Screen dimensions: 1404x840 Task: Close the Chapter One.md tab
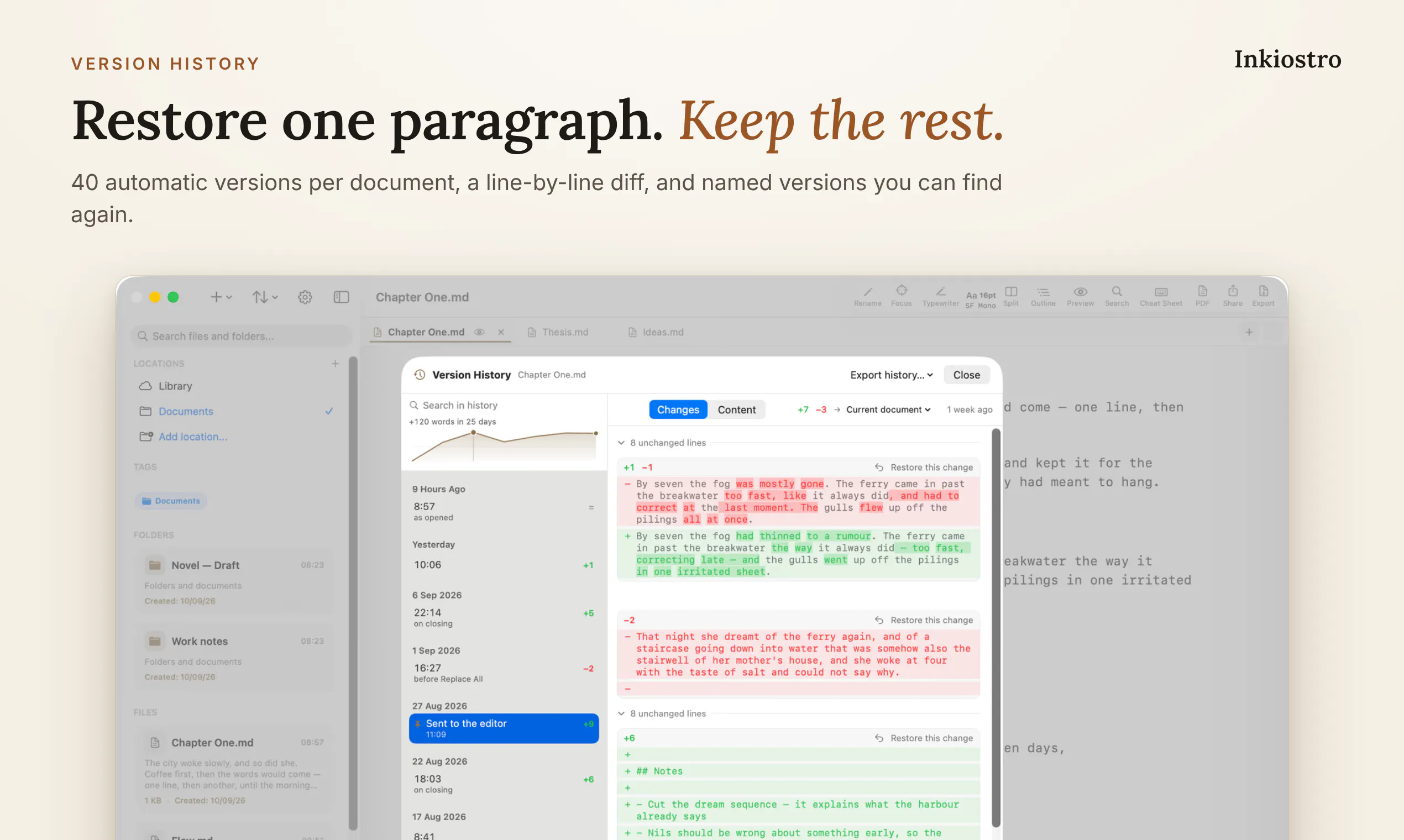501,332
